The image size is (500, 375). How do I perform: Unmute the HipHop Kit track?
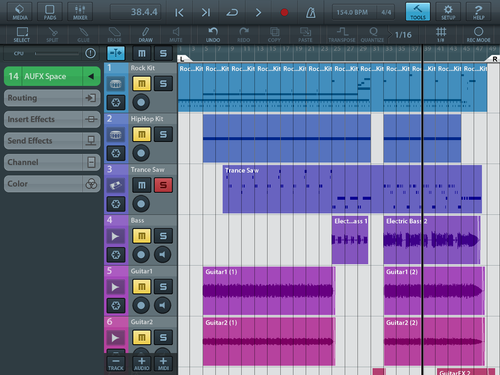[x=142, y=134]
